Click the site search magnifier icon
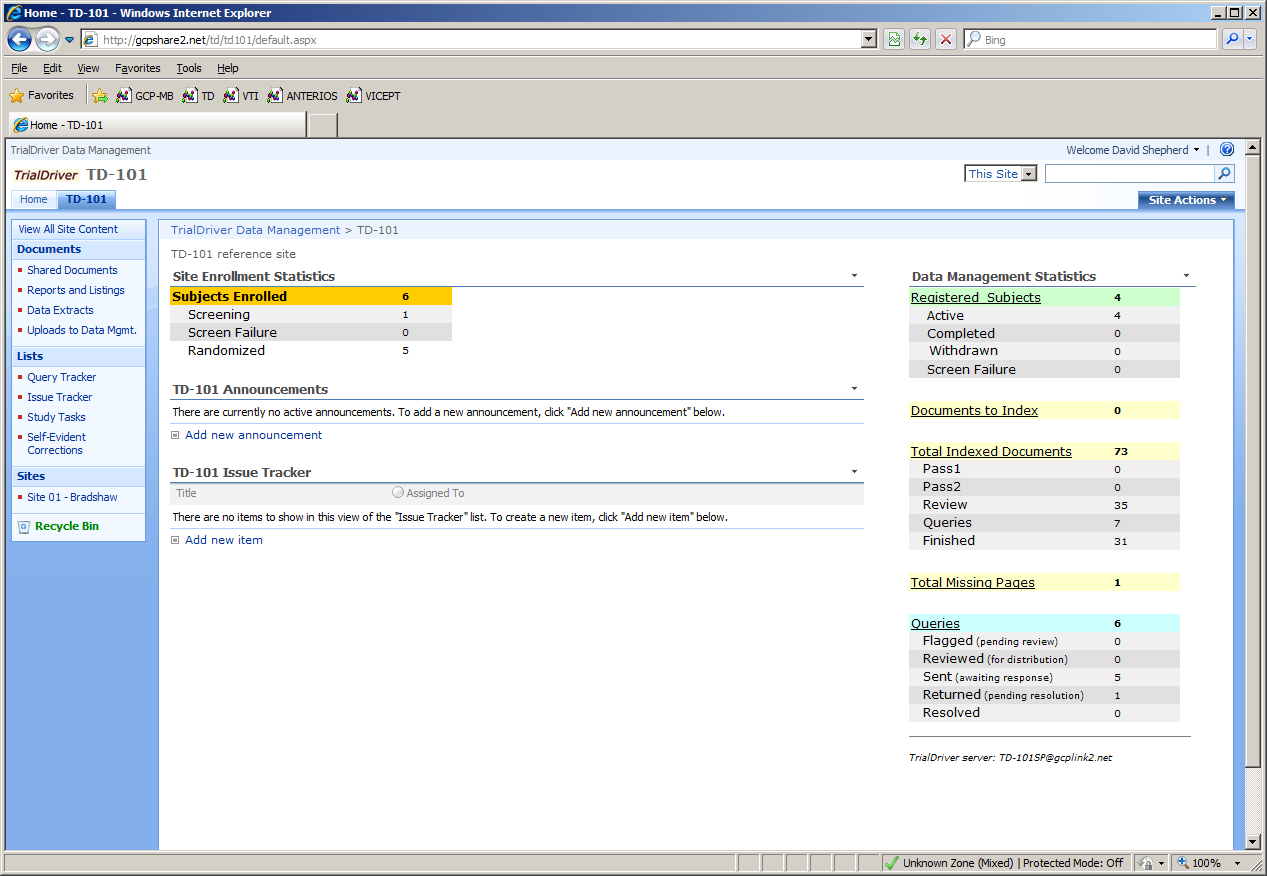Viewport: 1267px width, 876px height. [1224, 174]
